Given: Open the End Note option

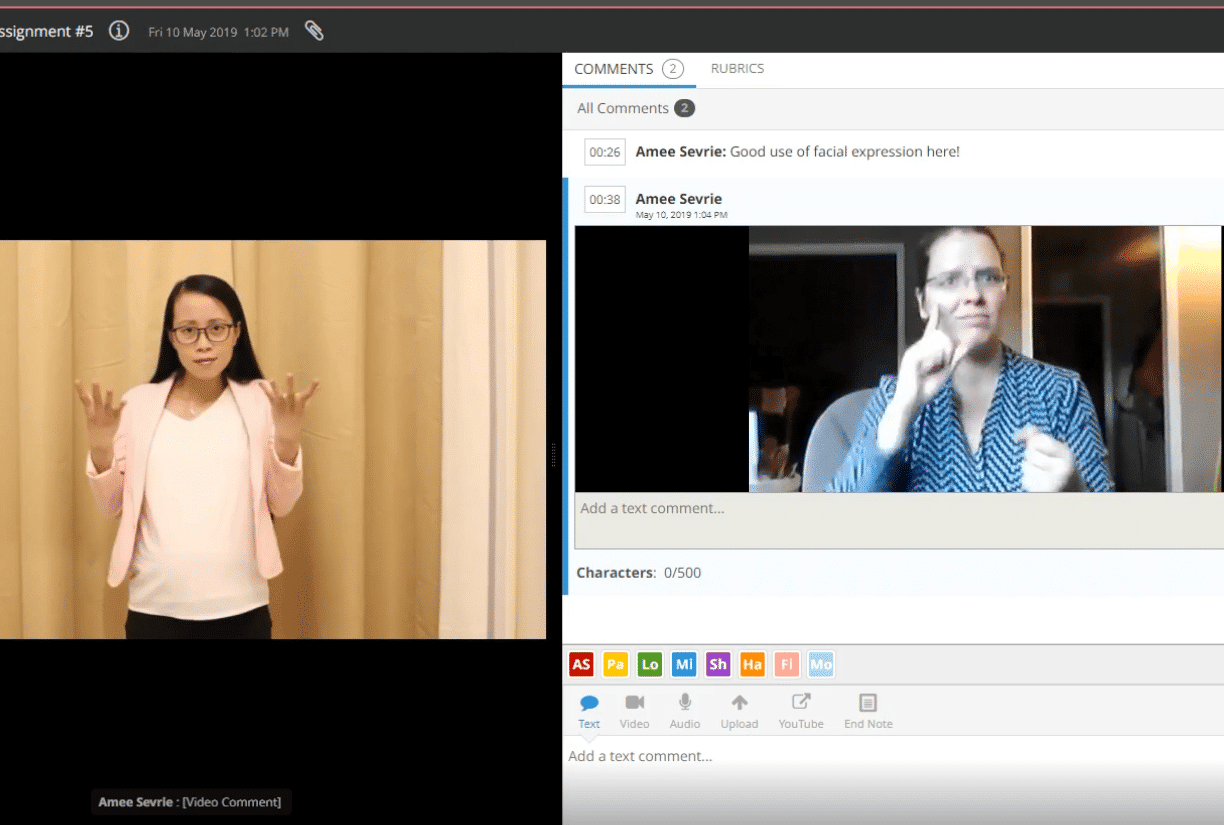Looking at the screenshot, I should point(868,712).
